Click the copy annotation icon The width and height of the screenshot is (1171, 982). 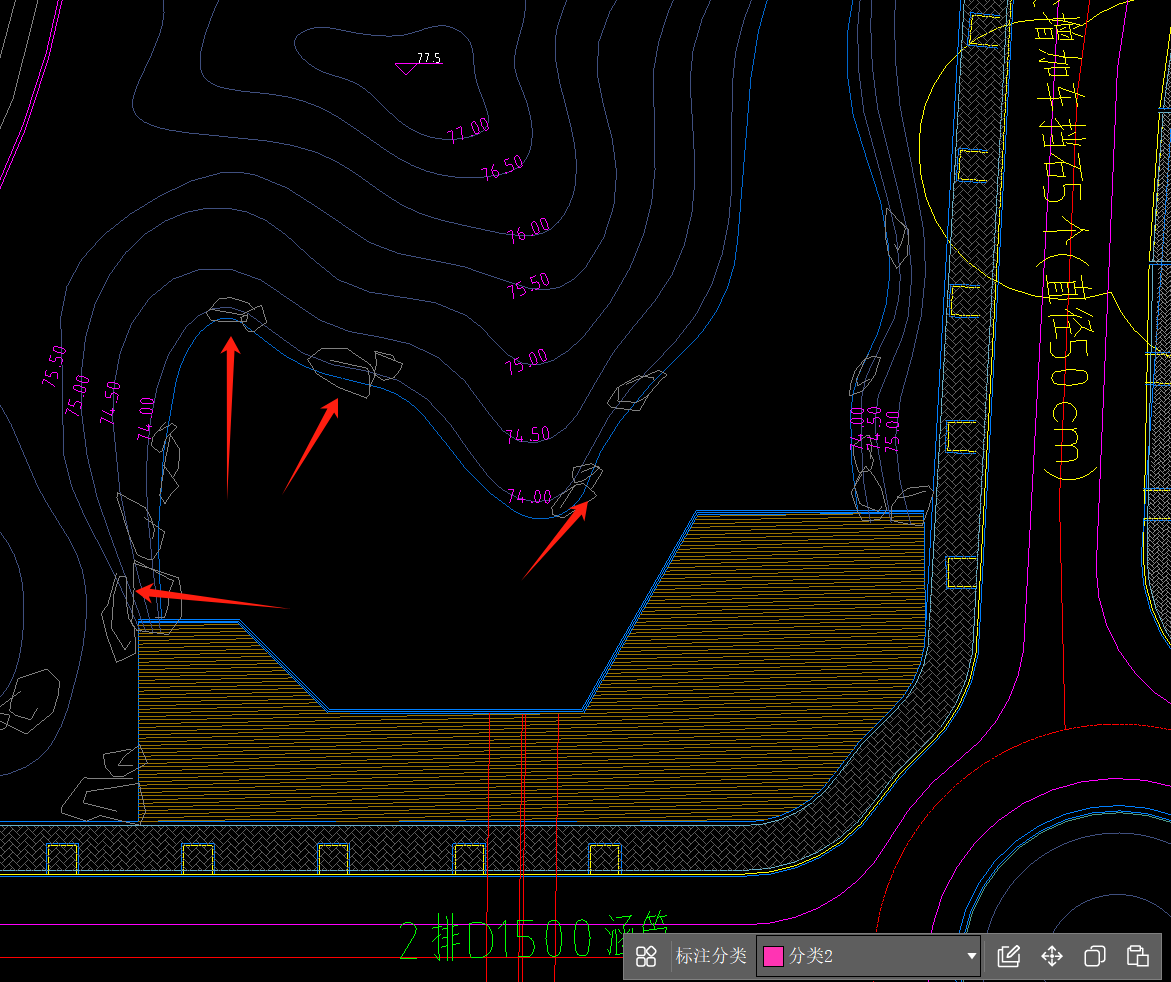[x=1094, y=956]
